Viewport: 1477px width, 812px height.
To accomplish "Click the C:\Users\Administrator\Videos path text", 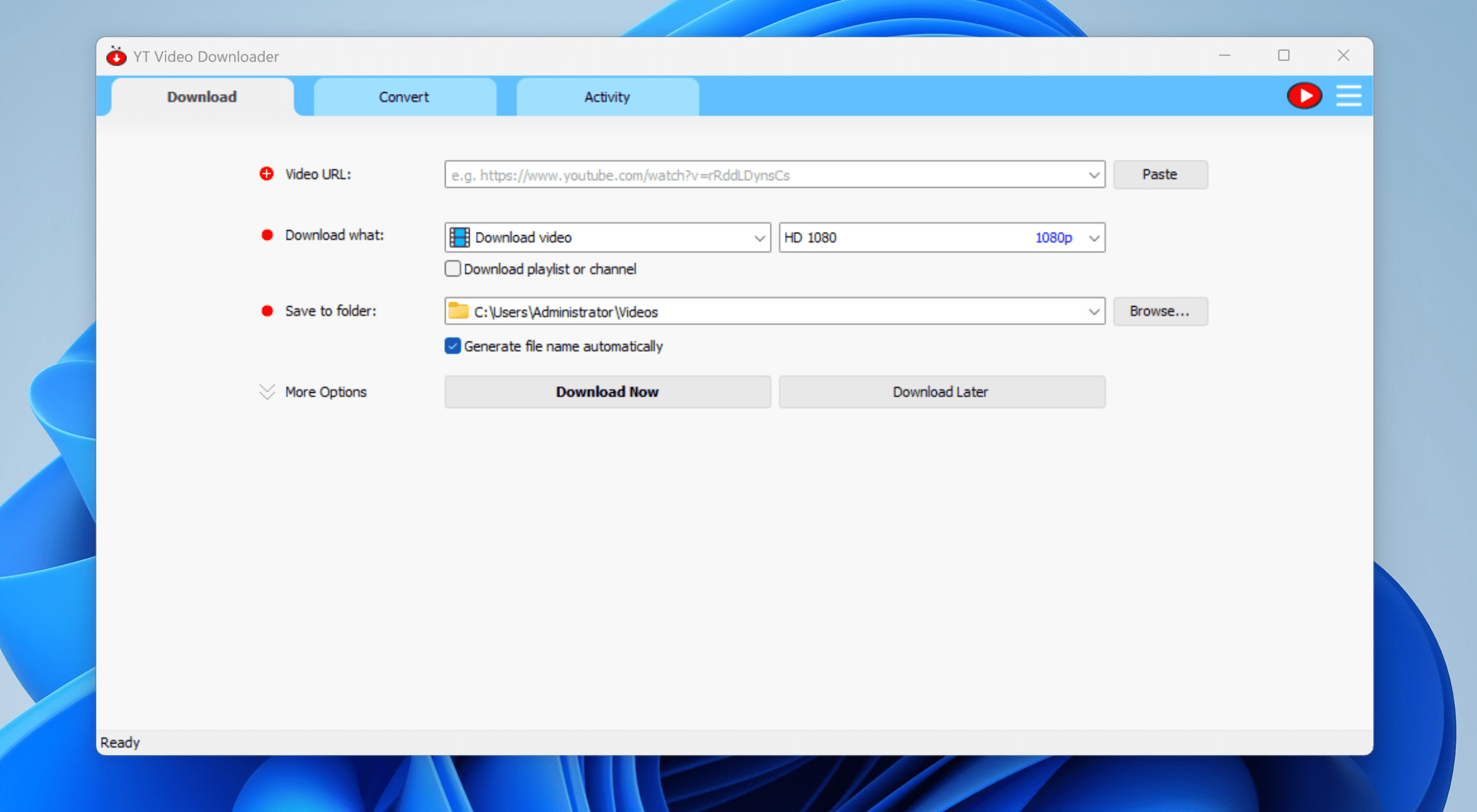I will (x=566, y=312).
